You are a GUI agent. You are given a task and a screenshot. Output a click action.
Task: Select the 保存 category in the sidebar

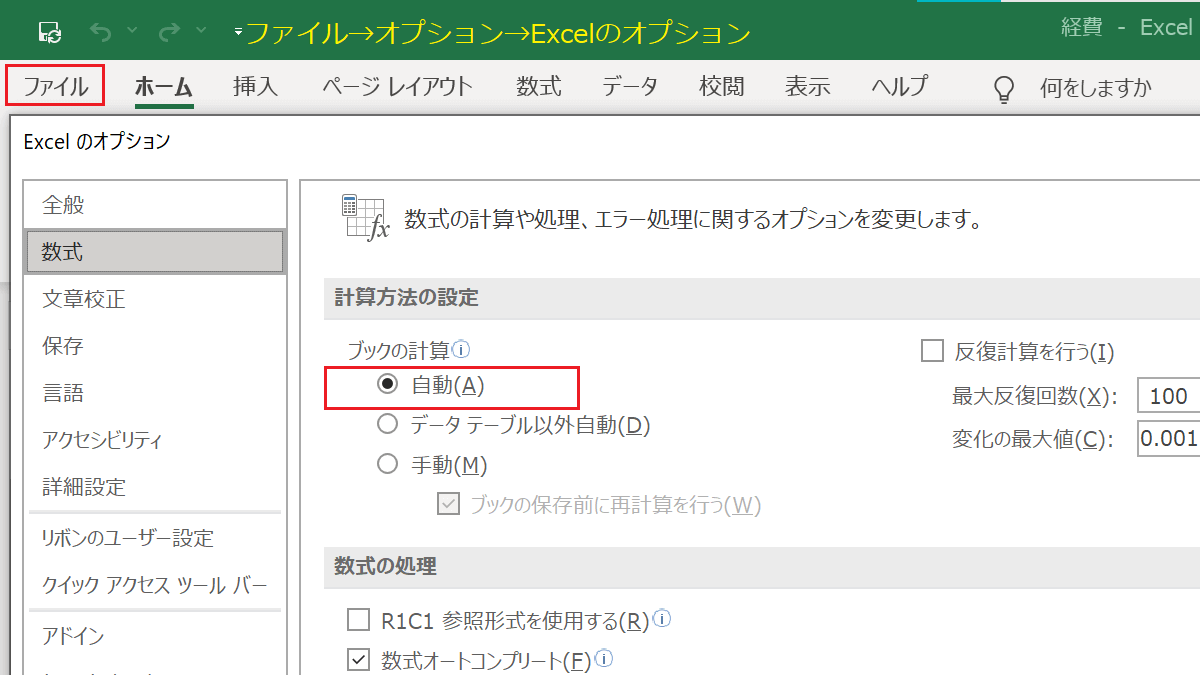click(x=63, y=345)
